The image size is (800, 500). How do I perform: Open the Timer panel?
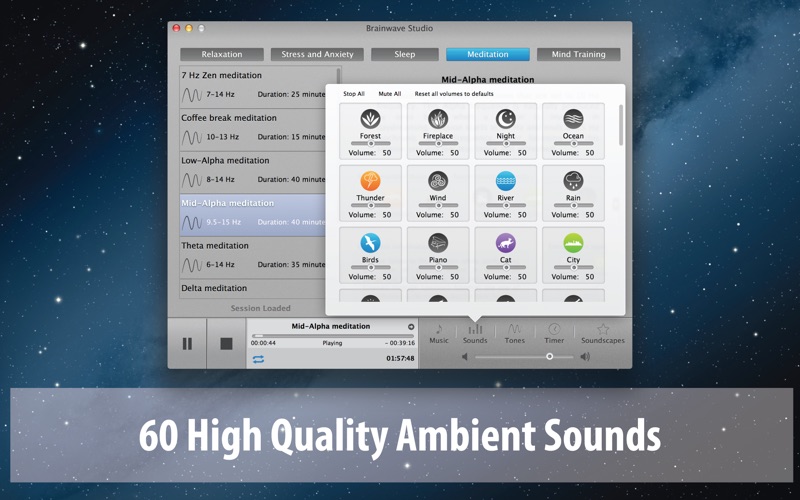click(554, 333)
